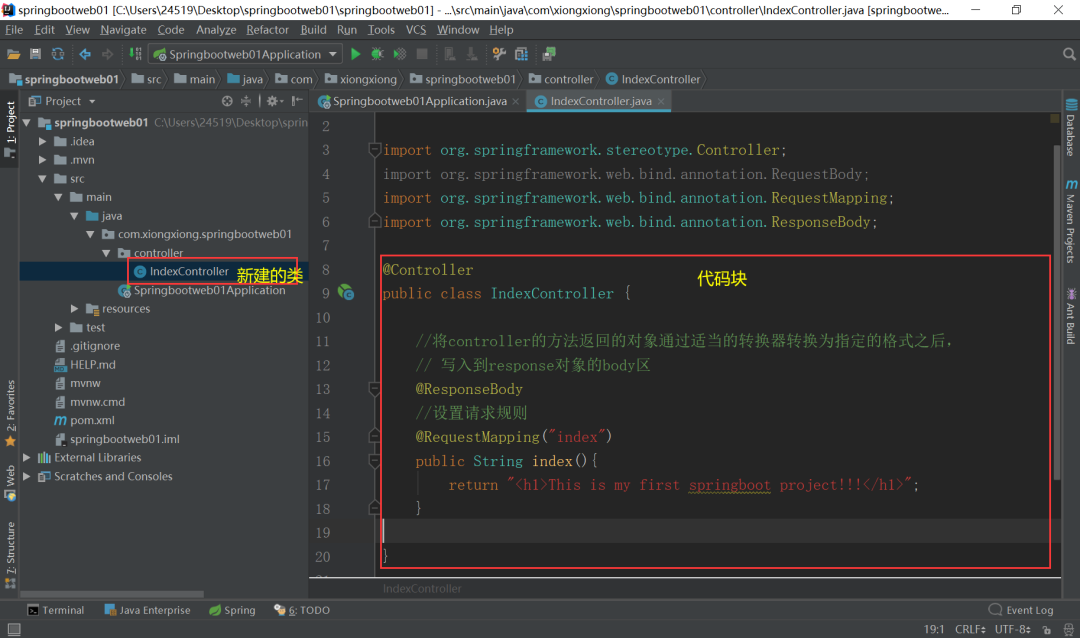Open Maven Projects side panel
The height and width of the screenshot is (638, 1080).
pos(1071,221)
